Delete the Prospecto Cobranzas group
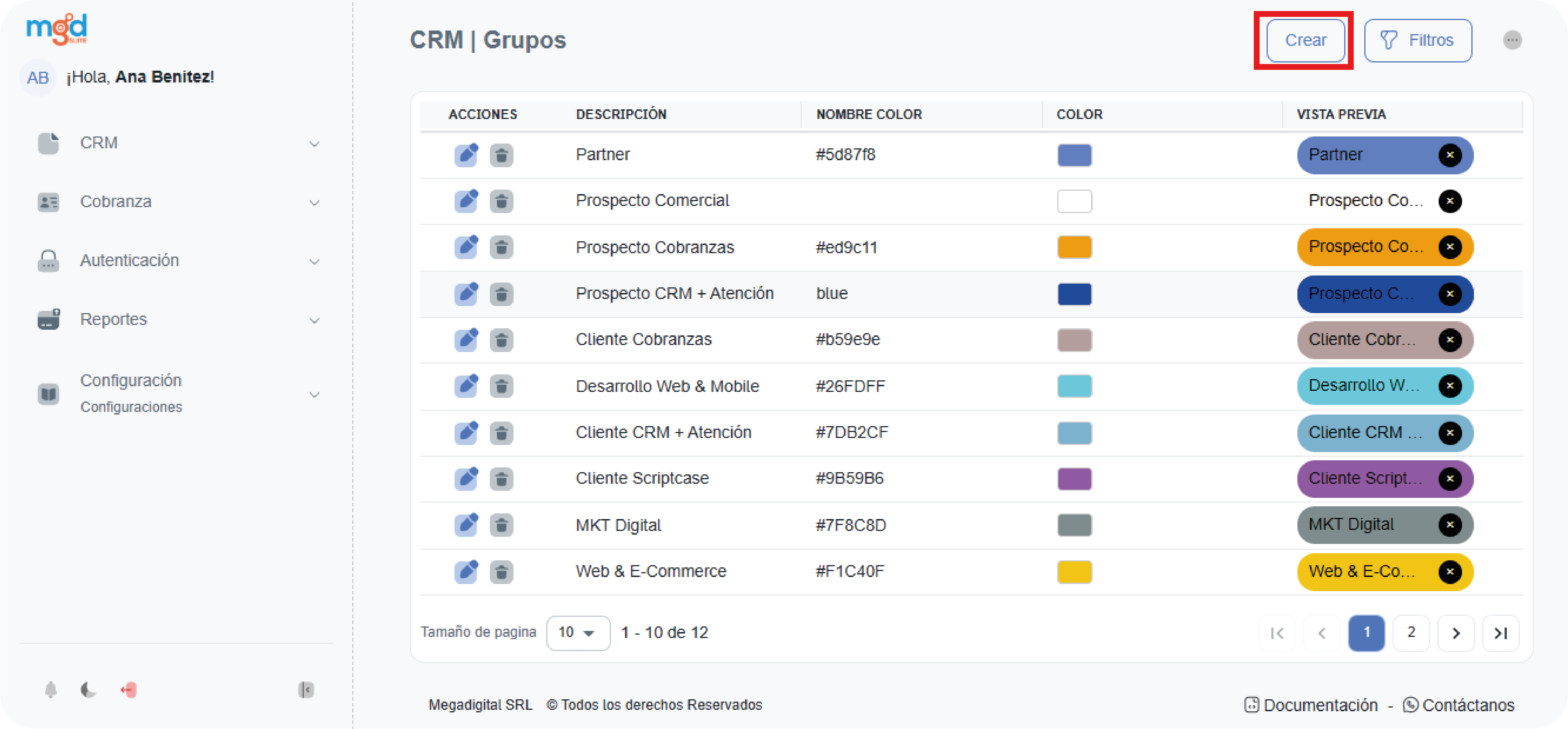Viewport: 1568px width, 729px height. [501, 247]
